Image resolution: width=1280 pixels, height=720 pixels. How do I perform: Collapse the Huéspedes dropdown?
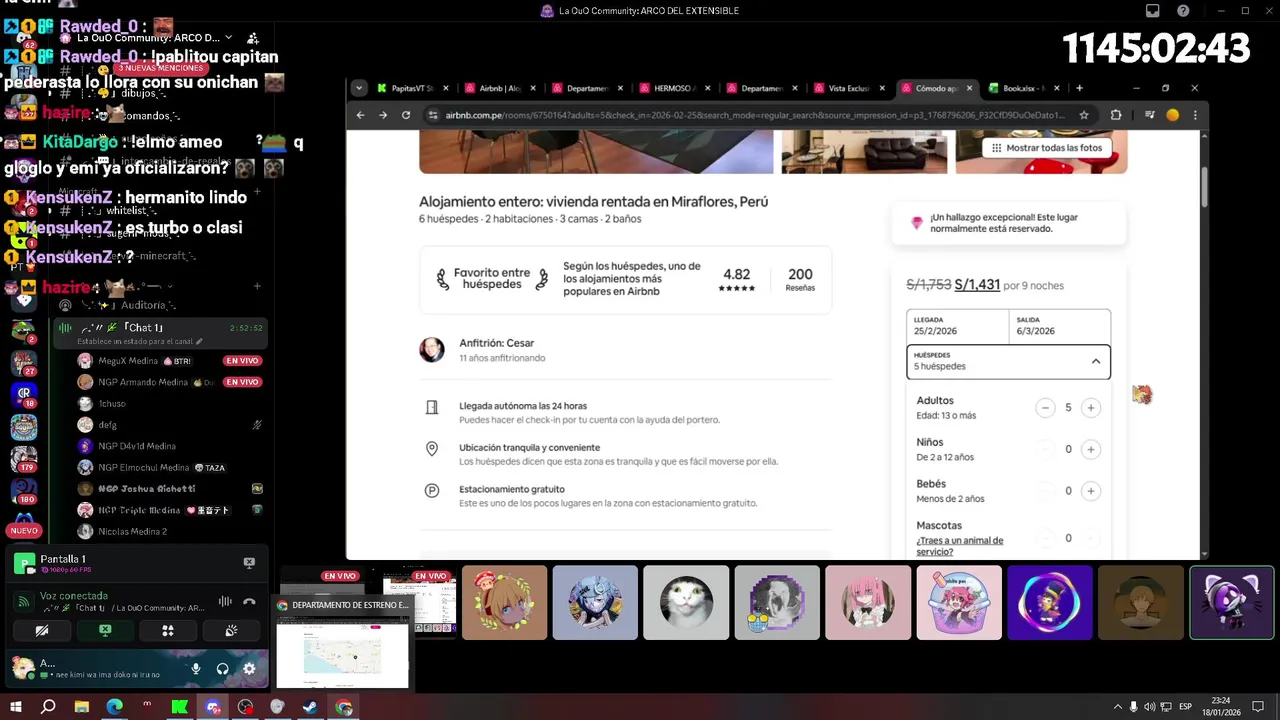(x=1008, y=361)
